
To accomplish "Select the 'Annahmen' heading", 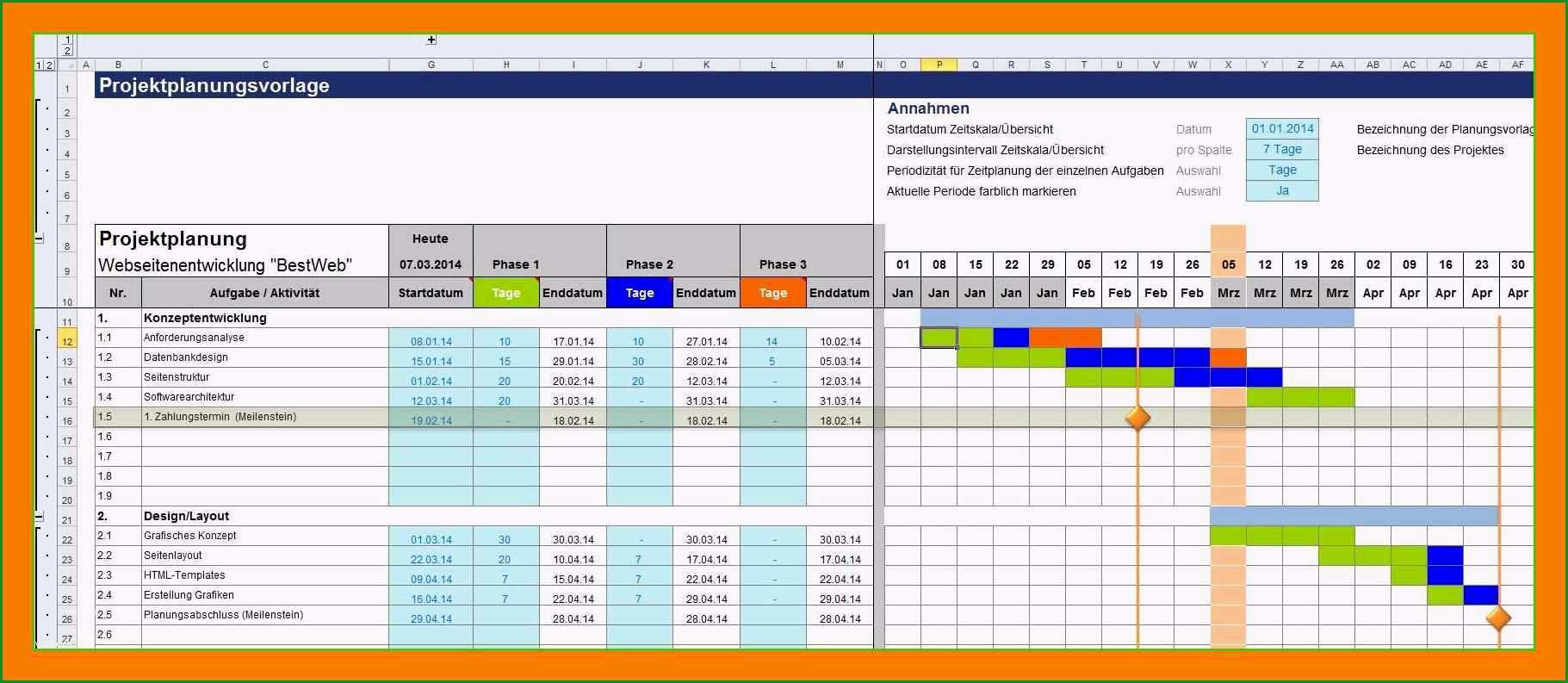I will click(928, 109).
